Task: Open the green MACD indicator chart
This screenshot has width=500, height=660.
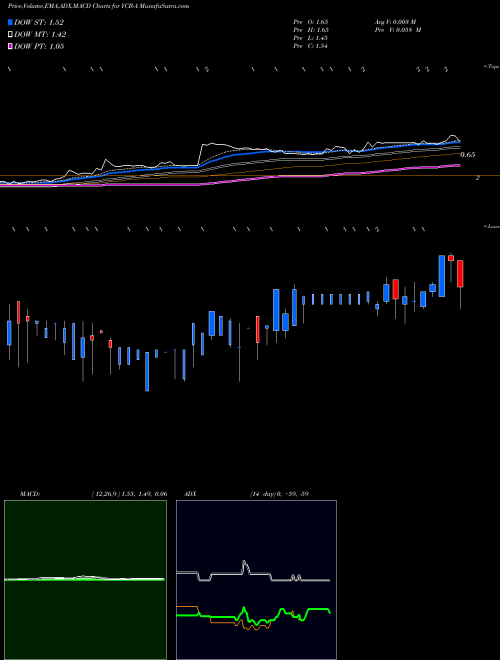Action: (x=85, y=580)
